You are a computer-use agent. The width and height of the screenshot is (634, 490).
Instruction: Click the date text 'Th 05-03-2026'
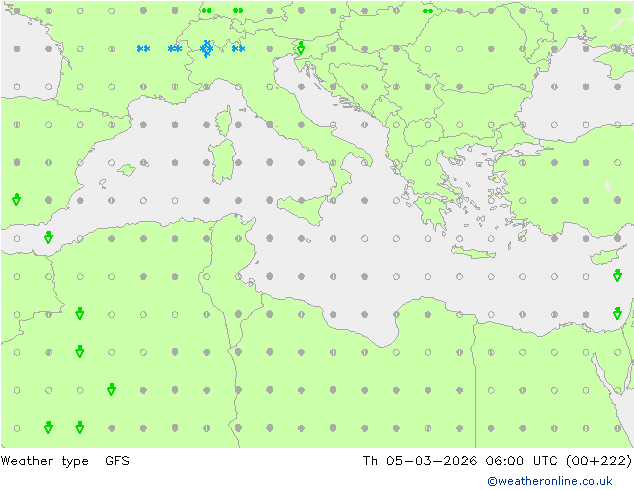tap(420, 460)
